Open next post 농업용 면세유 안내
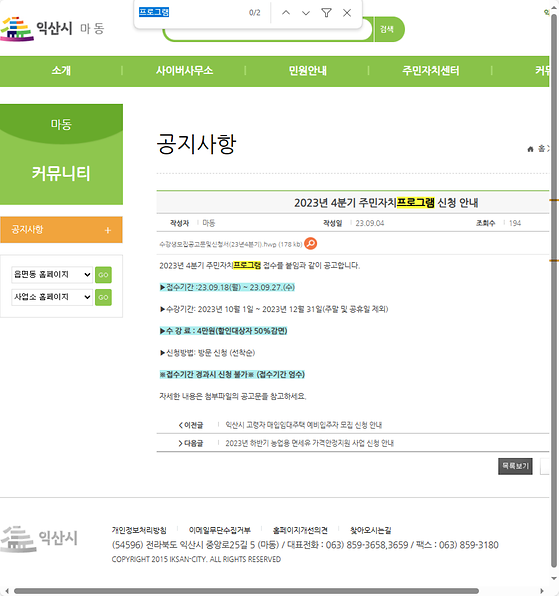 coord(309,443)
